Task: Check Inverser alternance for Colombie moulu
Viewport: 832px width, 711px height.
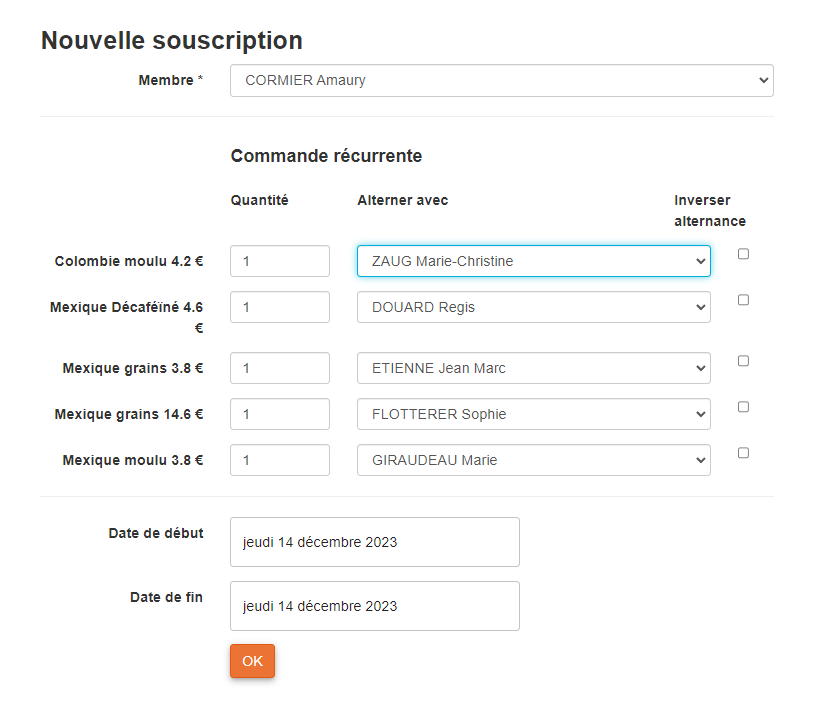Action: 743,254
